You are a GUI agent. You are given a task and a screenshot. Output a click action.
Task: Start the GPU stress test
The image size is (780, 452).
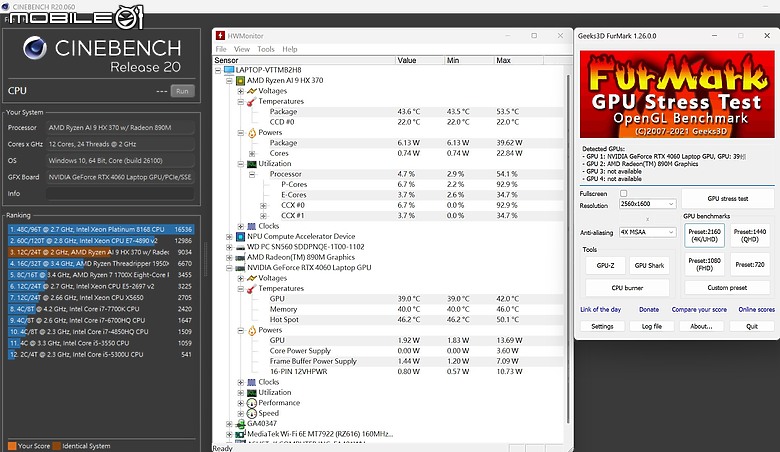pos(728,198)
